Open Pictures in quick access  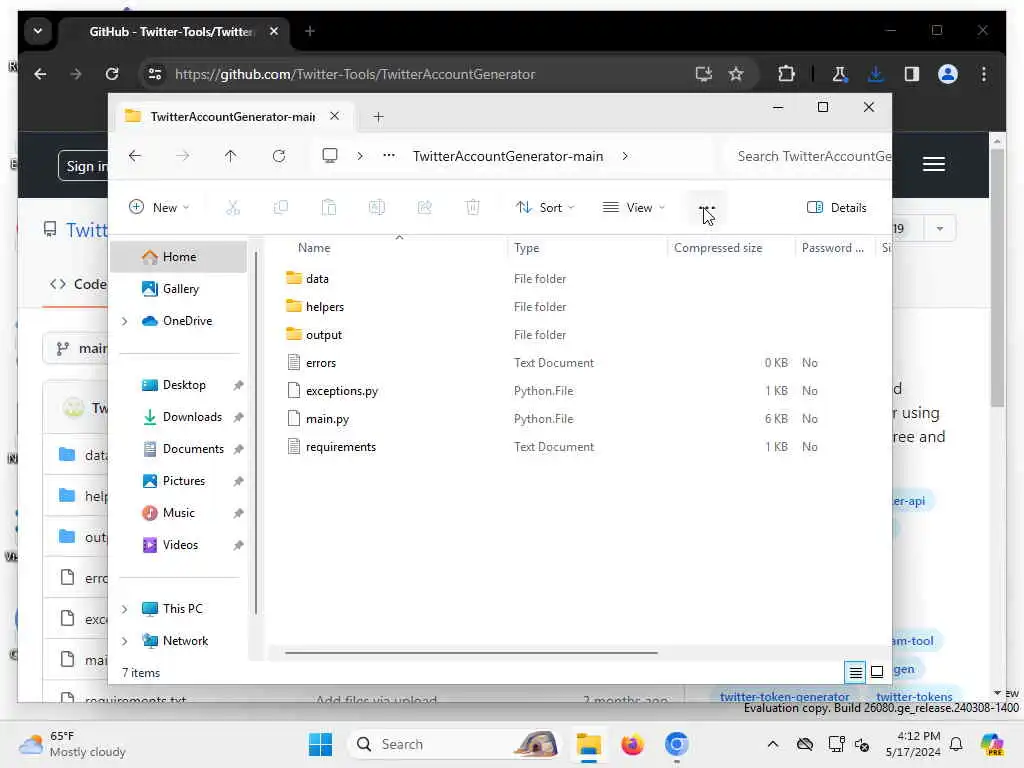click(178, 481)
